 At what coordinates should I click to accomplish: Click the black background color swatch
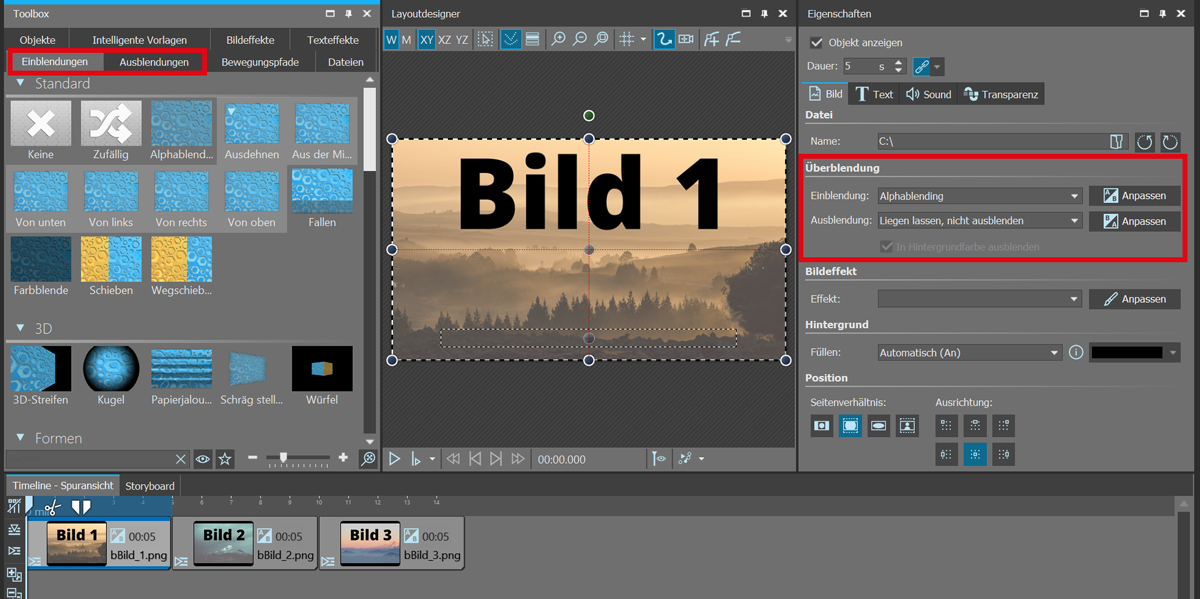[1126, 353]
